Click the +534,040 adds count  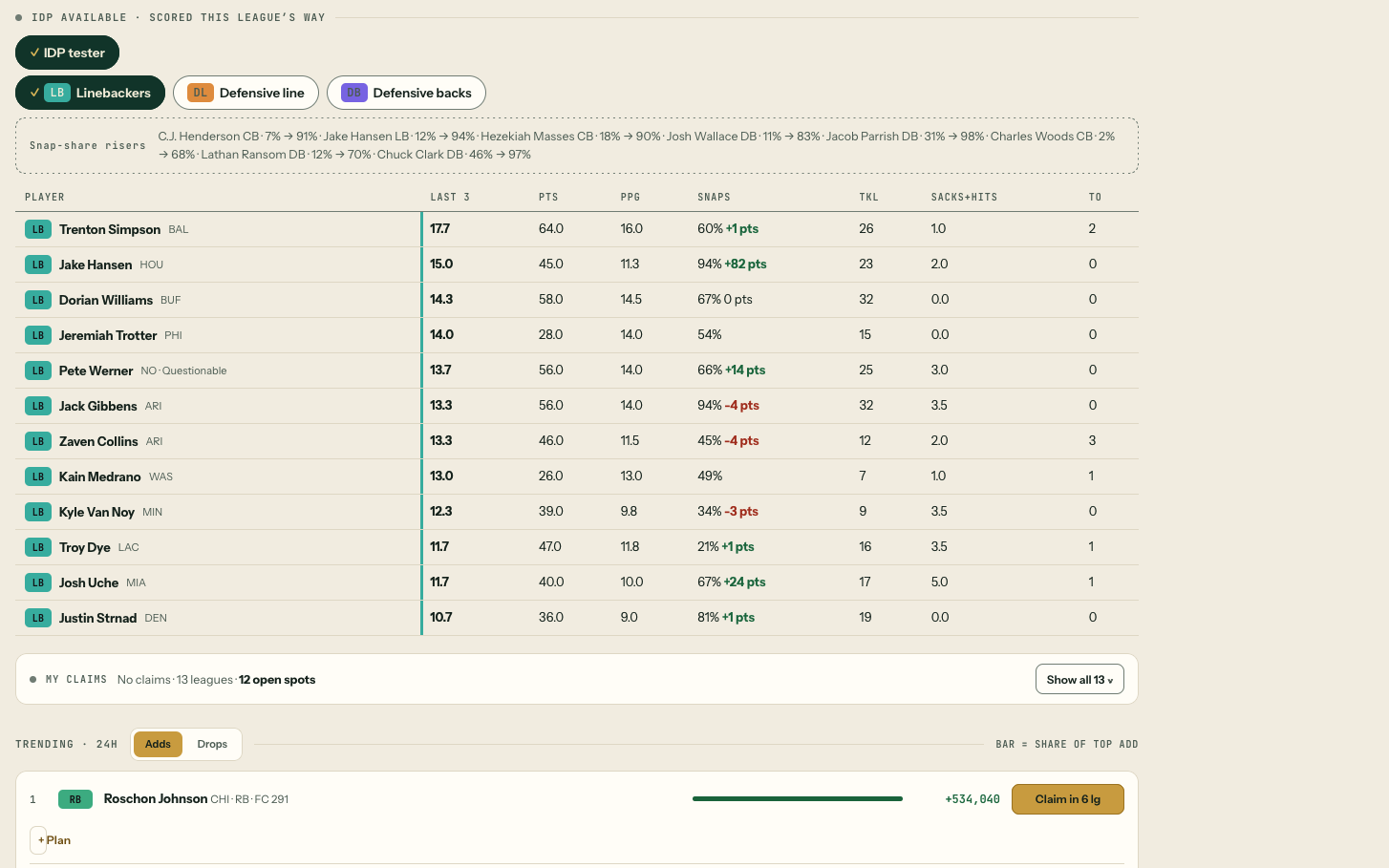coord(972,799)
